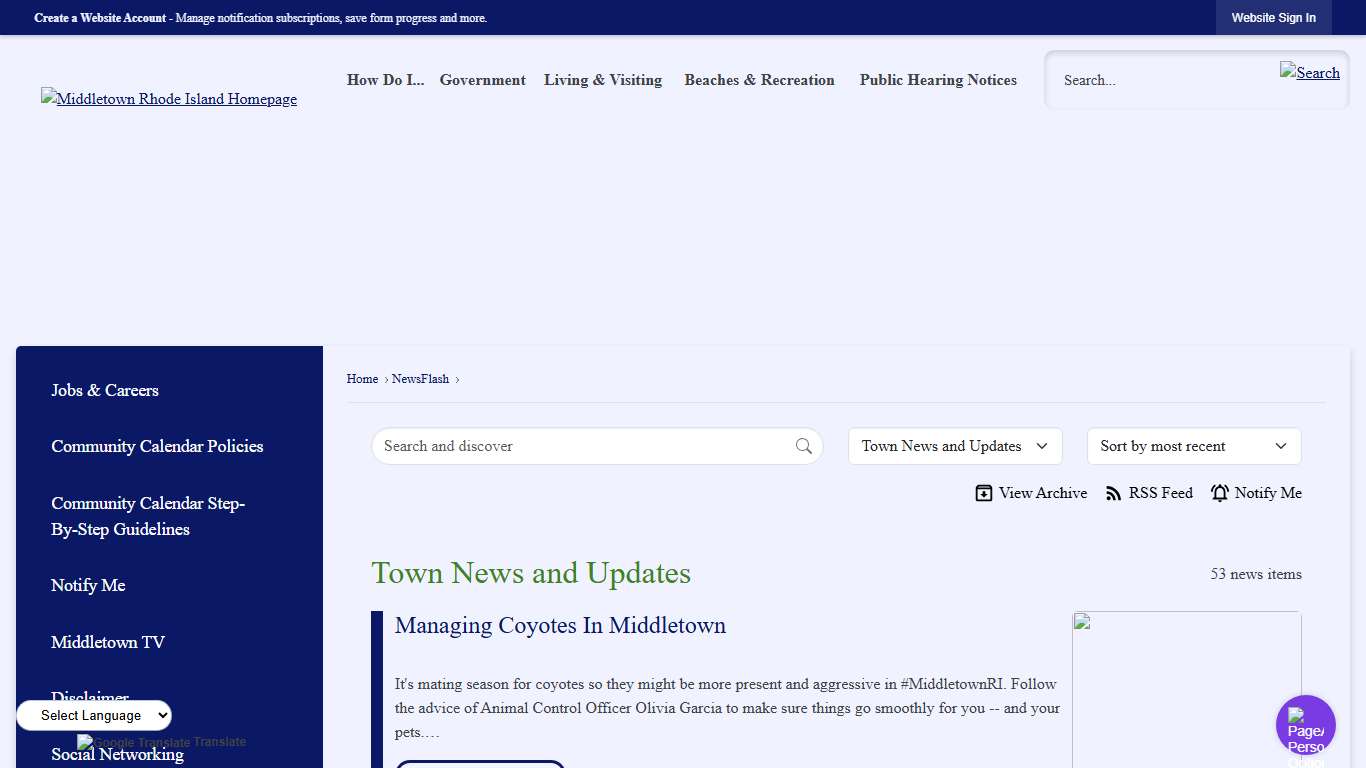Open the Managing Coyotes In Middletown article
This screenshot has width=1366, height=768.
pos(560,625)
